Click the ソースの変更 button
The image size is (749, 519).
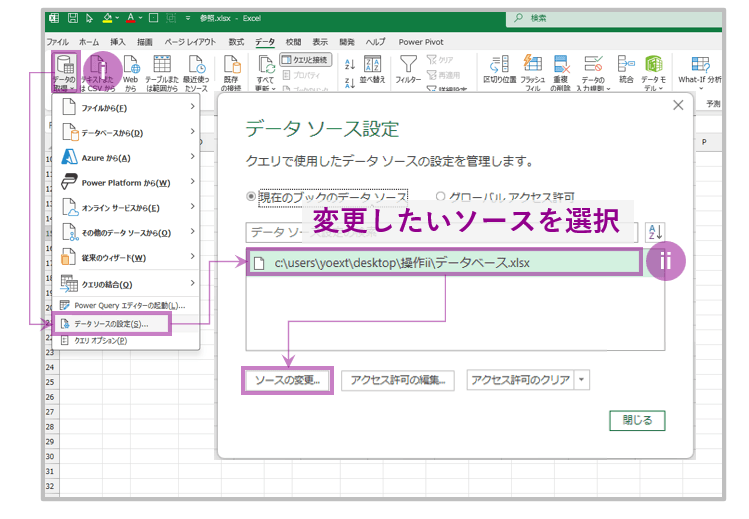(288, 380)
